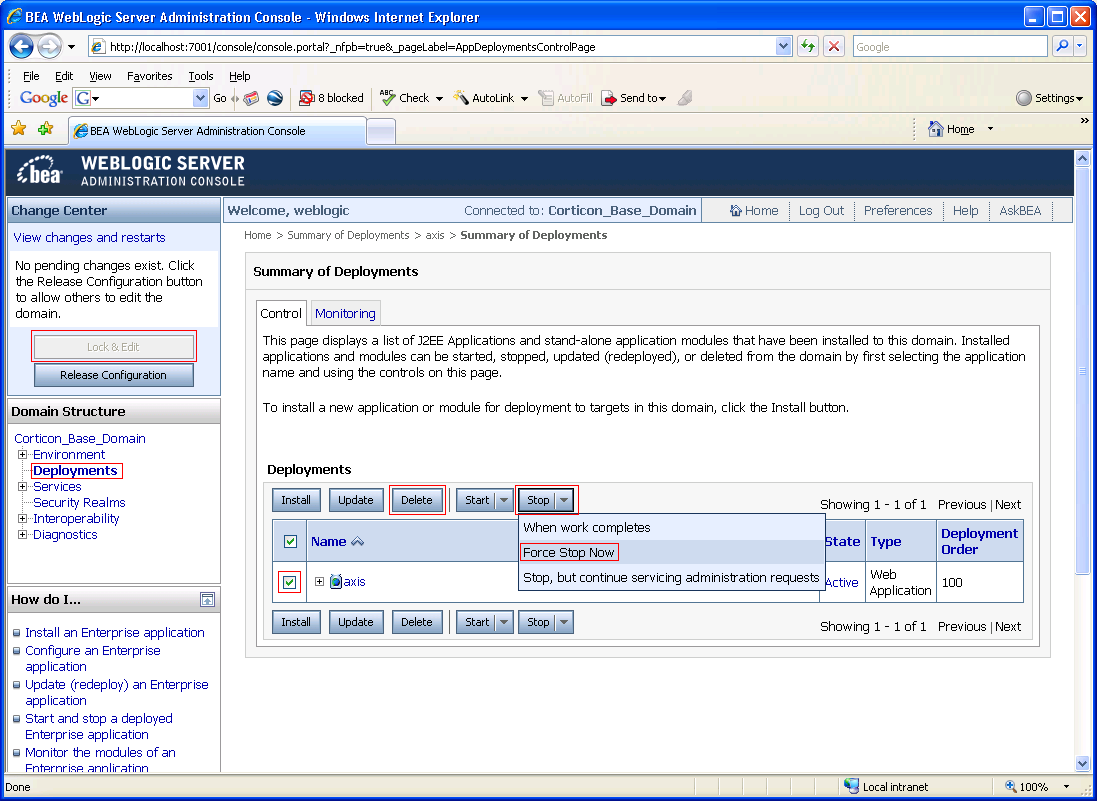Click the Refresh page icon
Image resolution: width=1099 pixels, height=804 pixels.
click(808, 46)
